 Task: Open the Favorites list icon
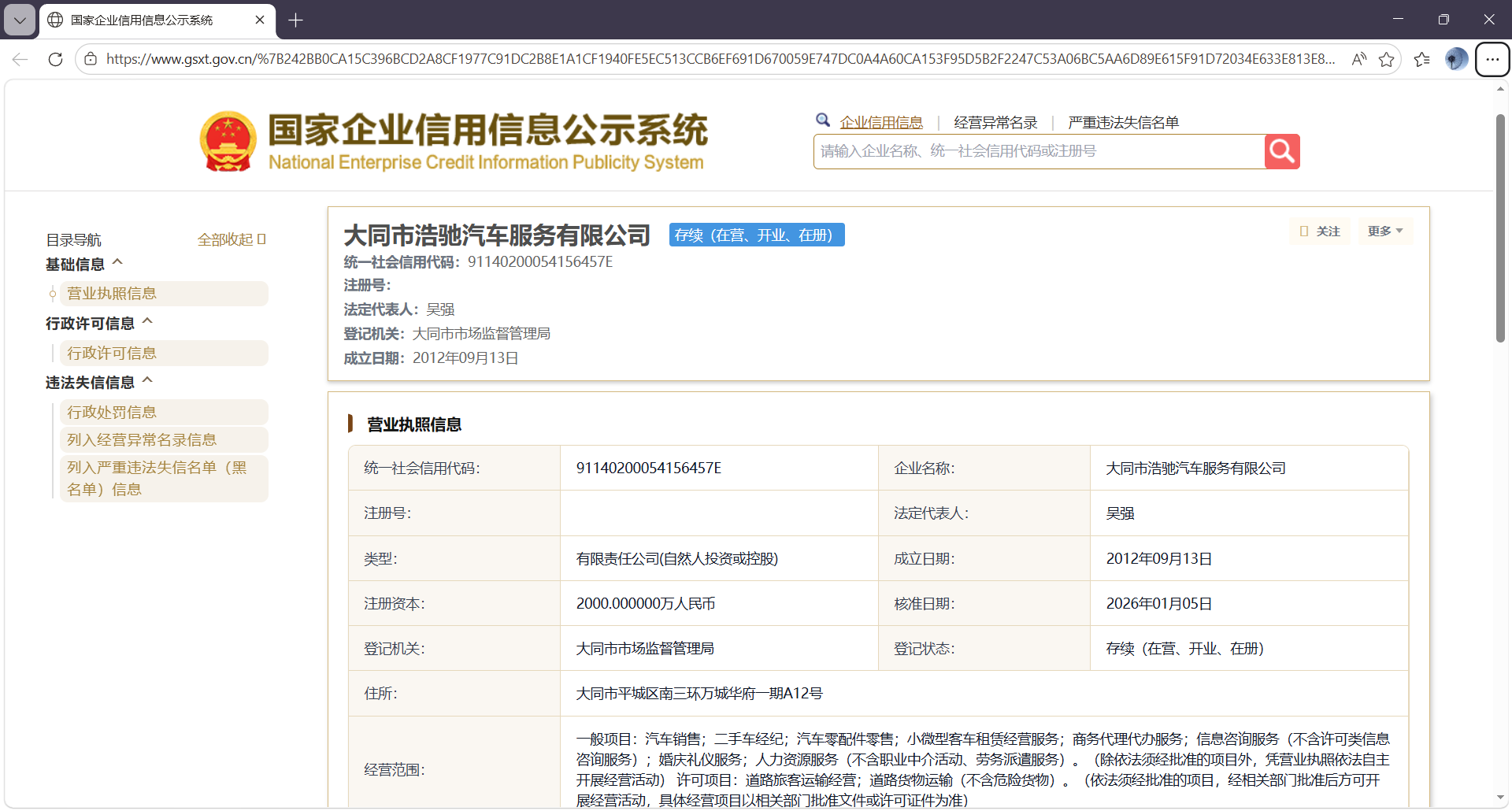click(x=1422, y=59)
